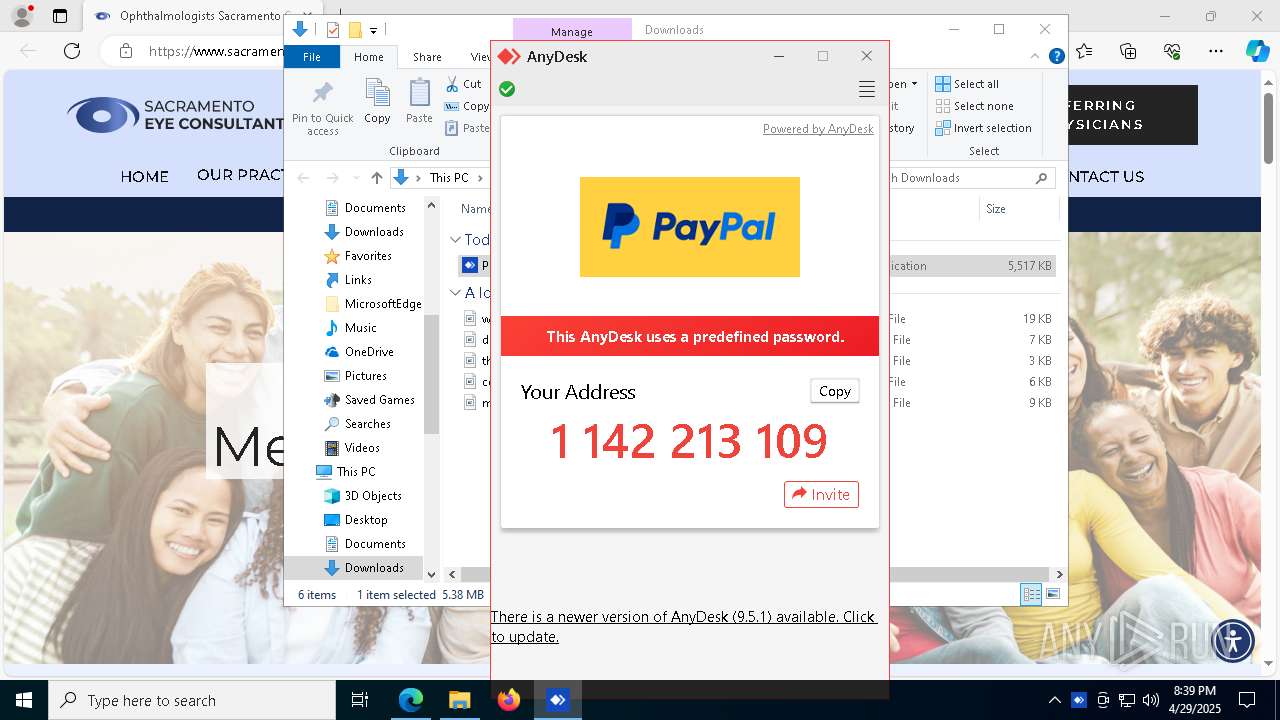1280x720 pixels.
Task: Open the notification center icon
Action: (1247, 700)
